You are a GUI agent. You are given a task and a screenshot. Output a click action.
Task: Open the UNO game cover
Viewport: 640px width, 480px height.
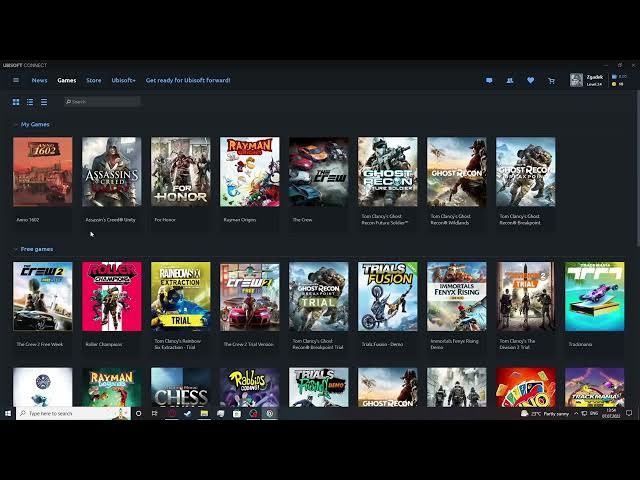click(x=525, y=387)
